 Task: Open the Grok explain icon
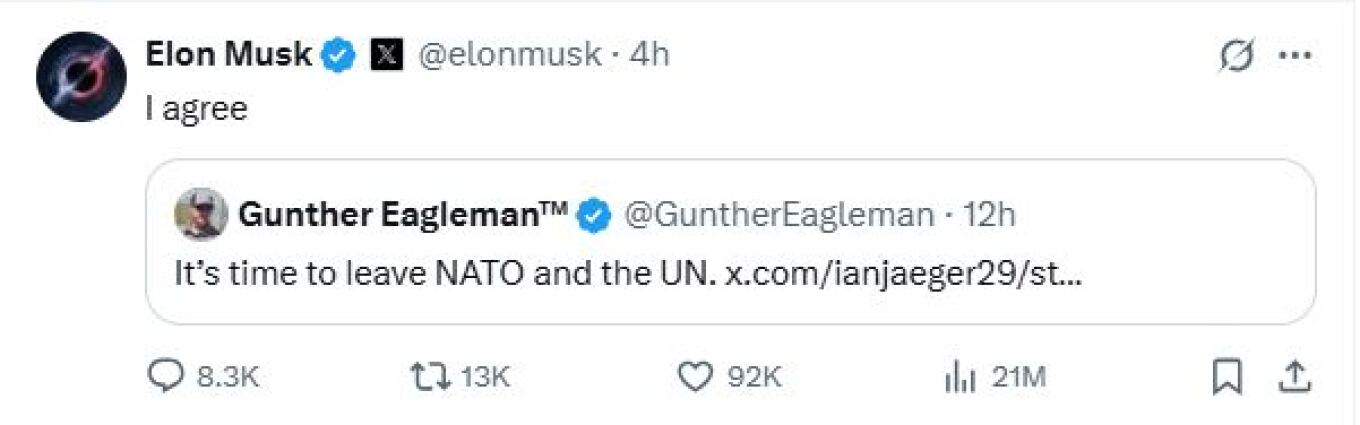[1237, 58]
